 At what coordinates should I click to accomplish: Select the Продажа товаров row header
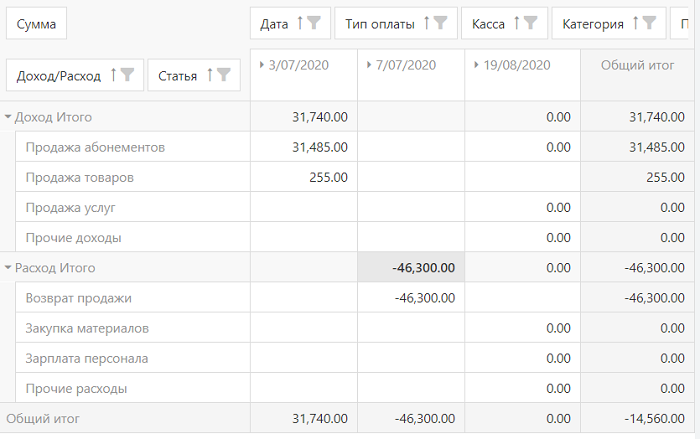point(133,177)
